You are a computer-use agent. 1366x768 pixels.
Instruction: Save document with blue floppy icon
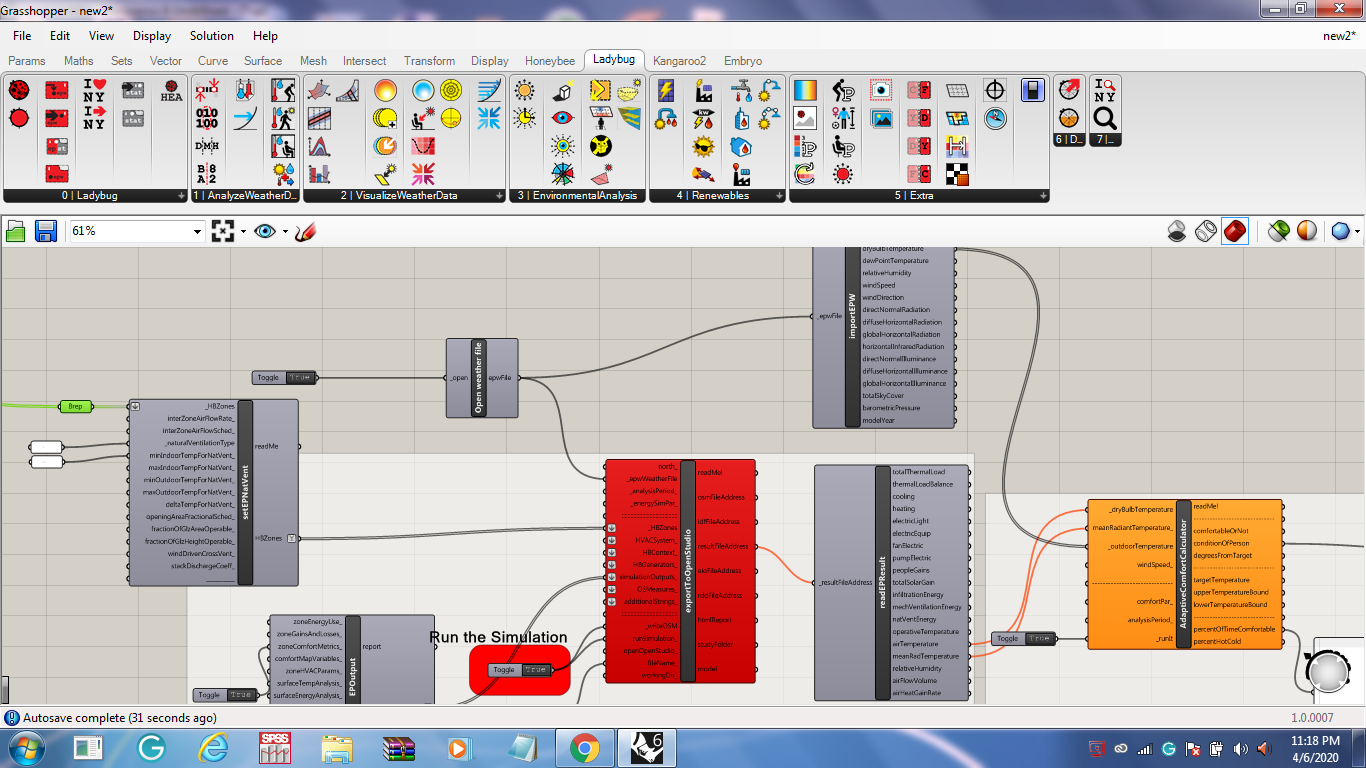tap(46, 231)
